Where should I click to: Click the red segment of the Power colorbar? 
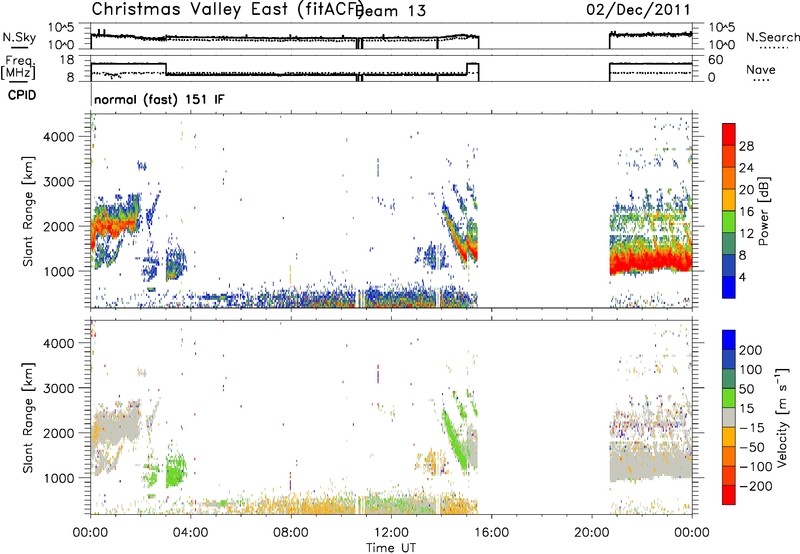[x=729, y=134]
